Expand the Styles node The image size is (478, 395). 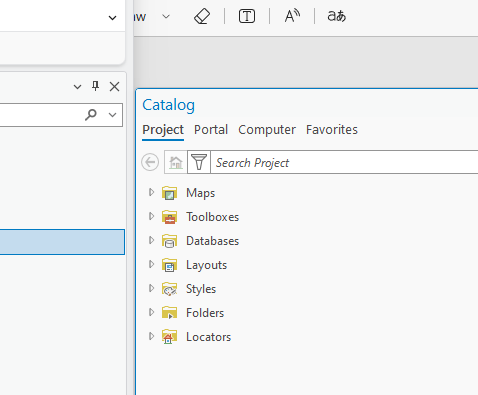coord(151,288)
